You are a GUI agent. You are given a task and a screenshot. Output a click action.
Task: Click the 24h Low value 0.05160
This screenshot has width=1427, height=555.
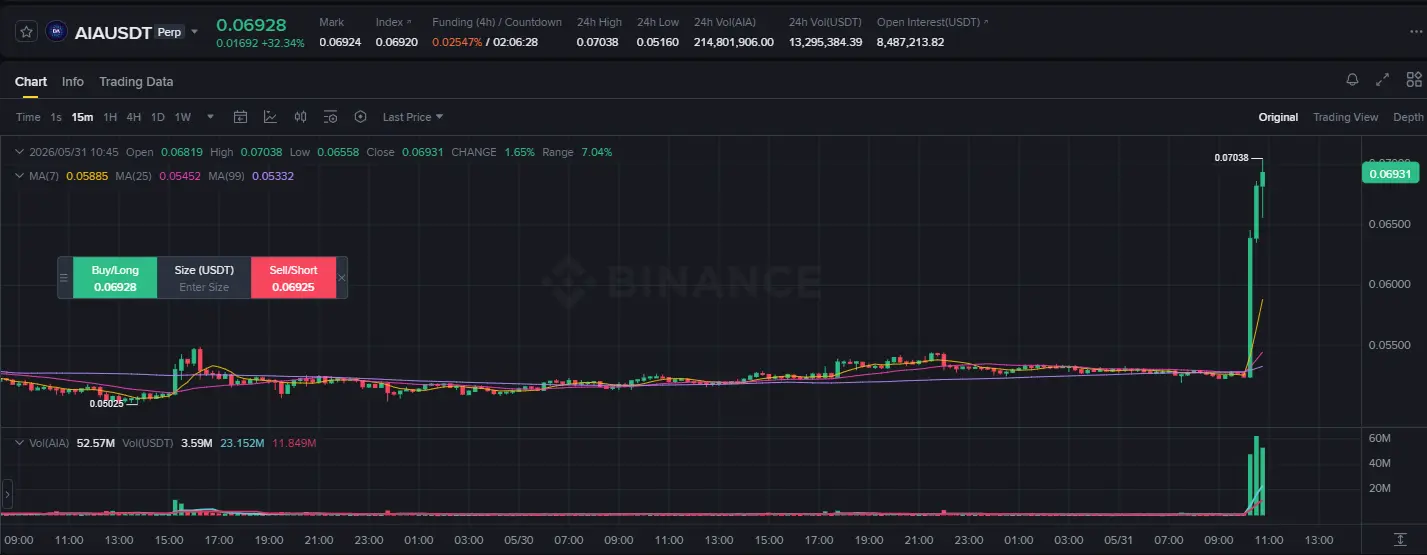point(657,42)
